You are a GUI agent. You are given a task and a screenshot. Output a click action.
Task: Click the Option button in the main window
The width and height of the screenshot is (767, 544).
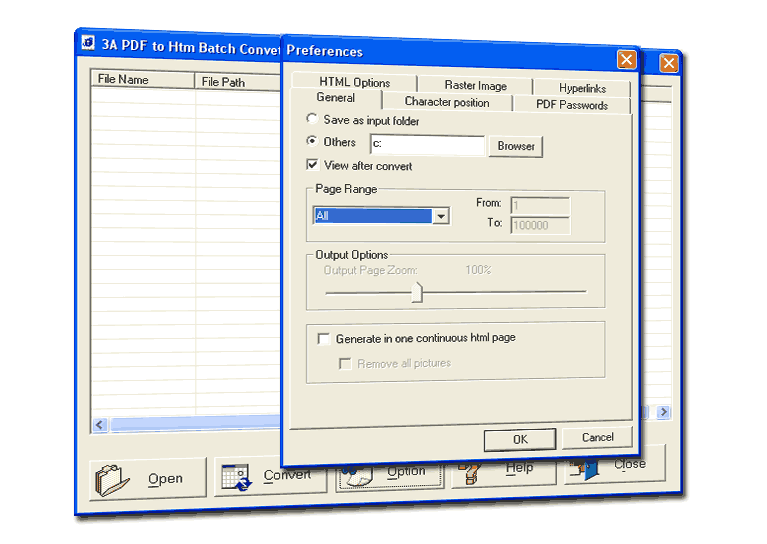390,474
